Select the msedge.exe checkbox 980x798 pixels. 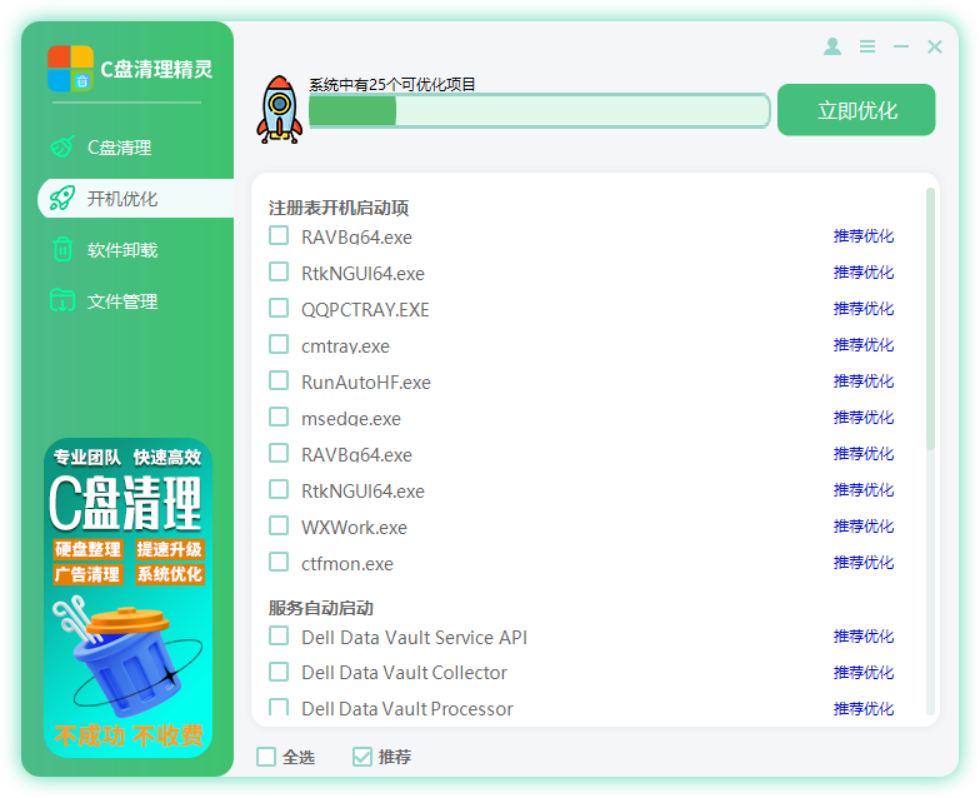pyautogui.click(x=279, y=417)
